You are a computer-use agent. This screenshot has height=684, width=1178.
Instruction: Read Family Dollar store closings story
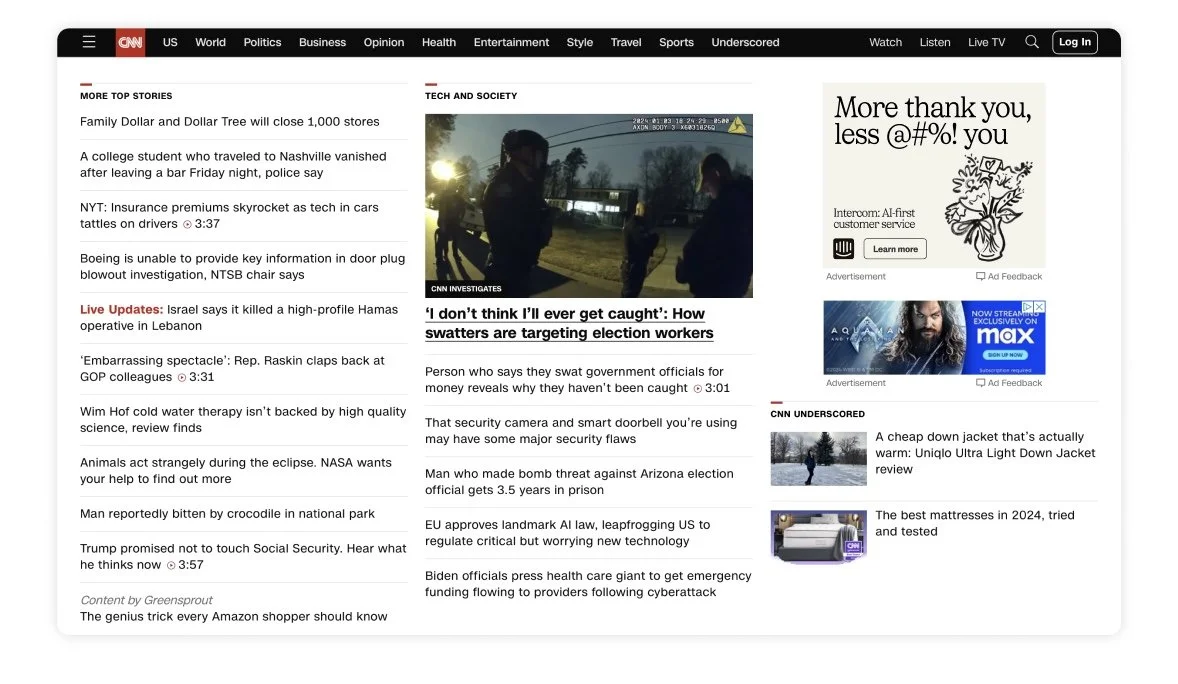click(230, 122)
